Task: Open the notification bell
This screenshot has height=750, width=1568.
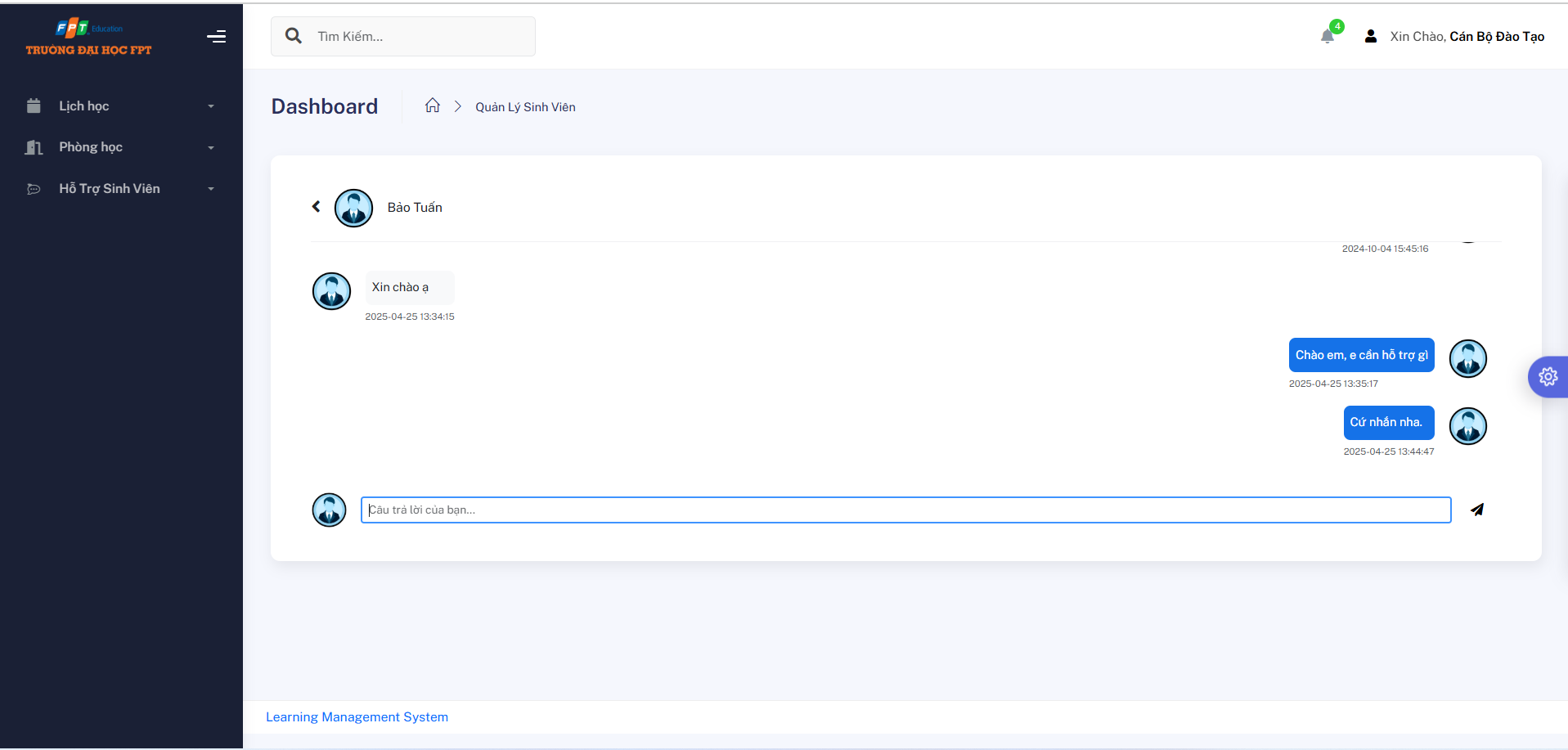Action: click(x=1327, y=37)
